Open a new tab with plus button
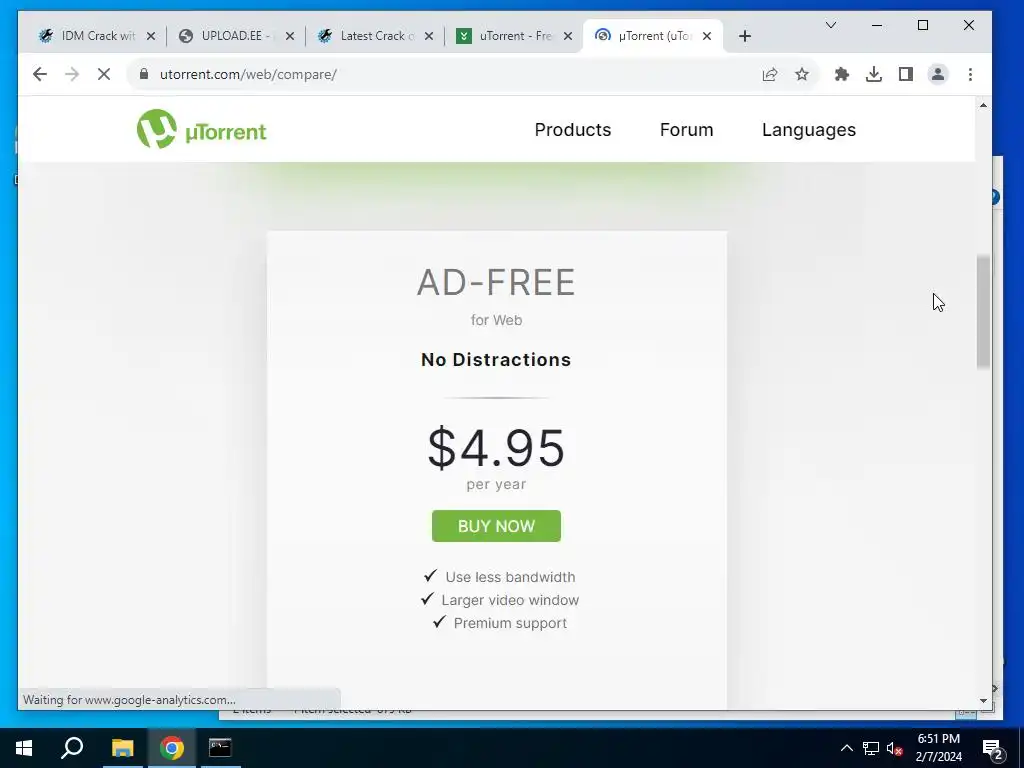1024x768 pixels. coord(745,36)
